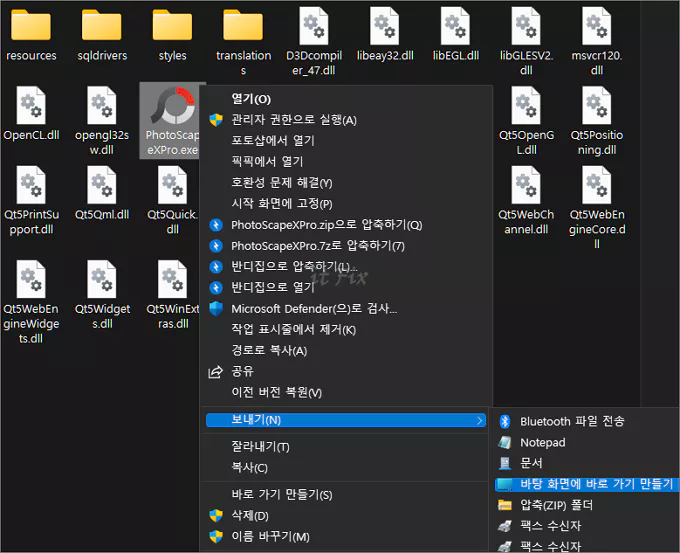Image resolution: width=680 pixels, height=553 pixels.
Task: Choose 픽픽에서 열기
Action: tap(346, 161)
